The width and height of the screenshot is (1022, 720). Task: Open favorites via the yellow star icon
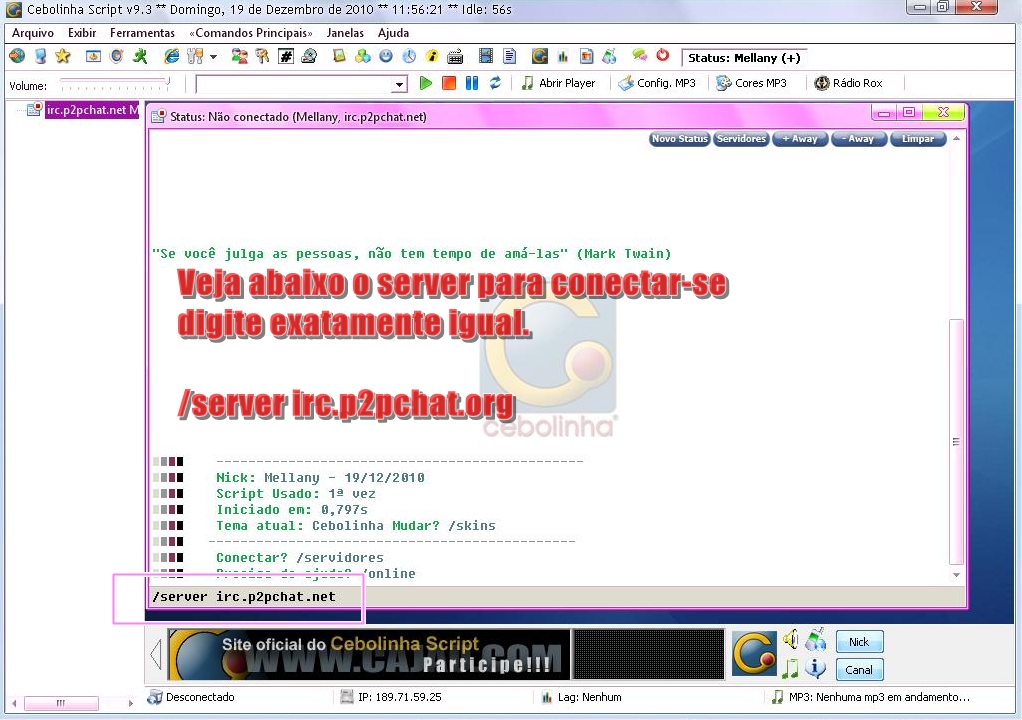click(63, 57)
